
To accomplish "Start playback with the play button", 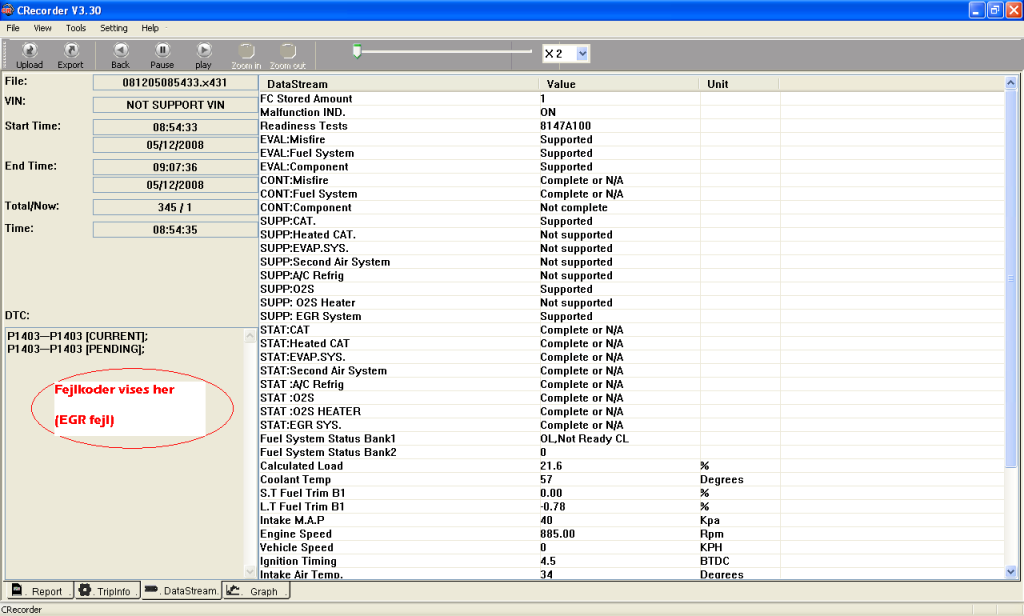I will click(x=203, y=54).
